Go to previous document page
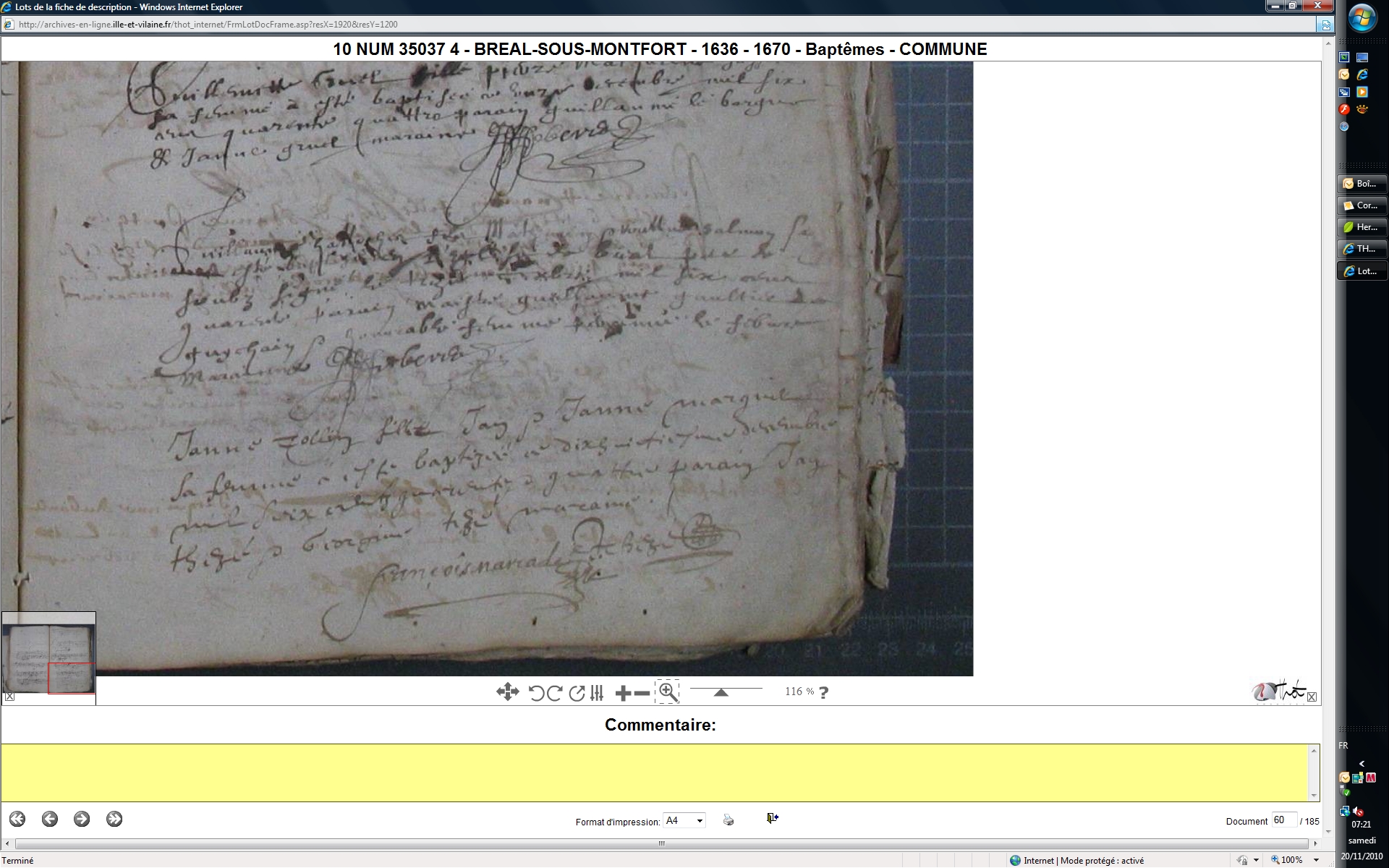The width and height of the screenshot is (1389, 868). pos(50,819)
